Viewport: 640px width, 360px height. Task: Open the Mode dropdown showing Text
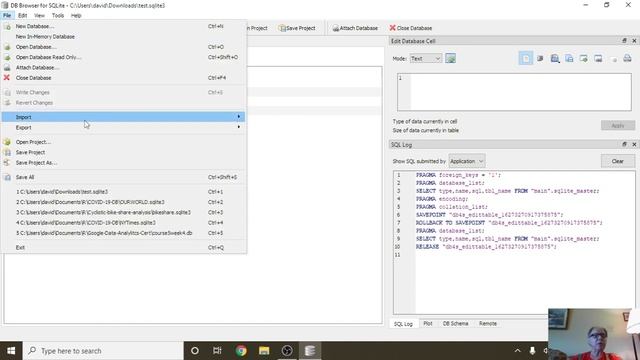coord(425,59)
